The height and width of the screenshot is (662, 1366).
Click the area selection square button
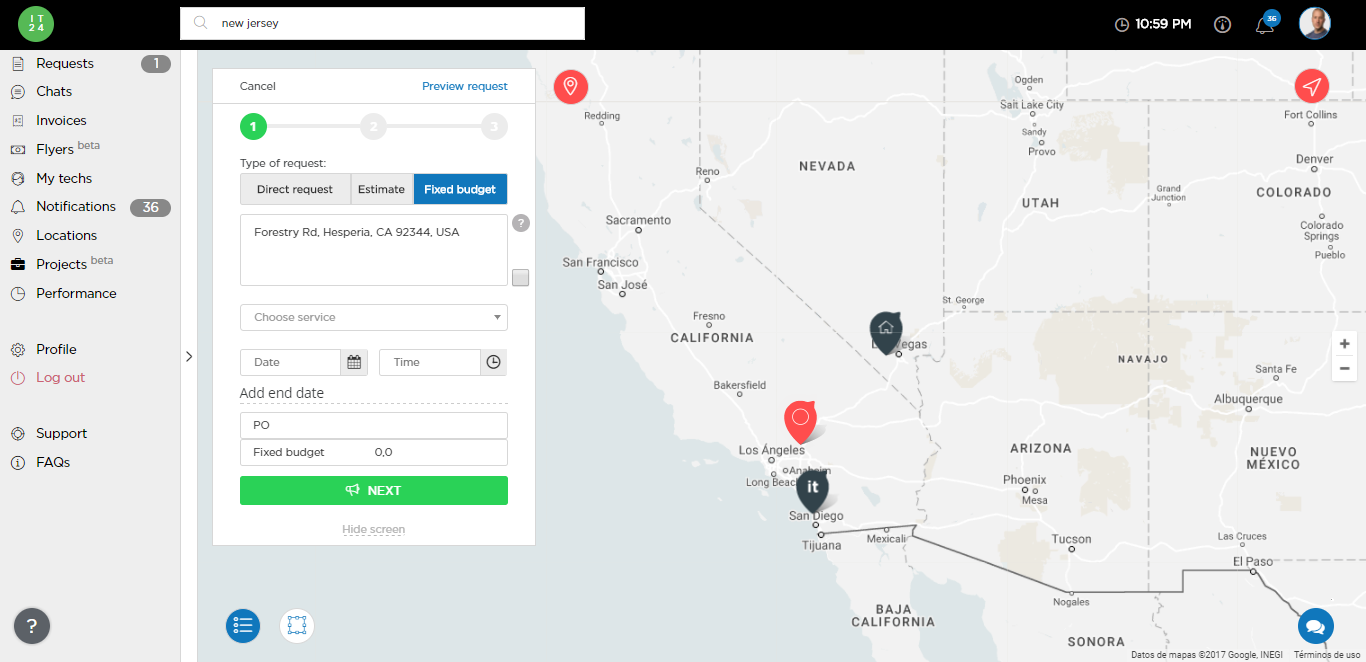pos(297,626)
